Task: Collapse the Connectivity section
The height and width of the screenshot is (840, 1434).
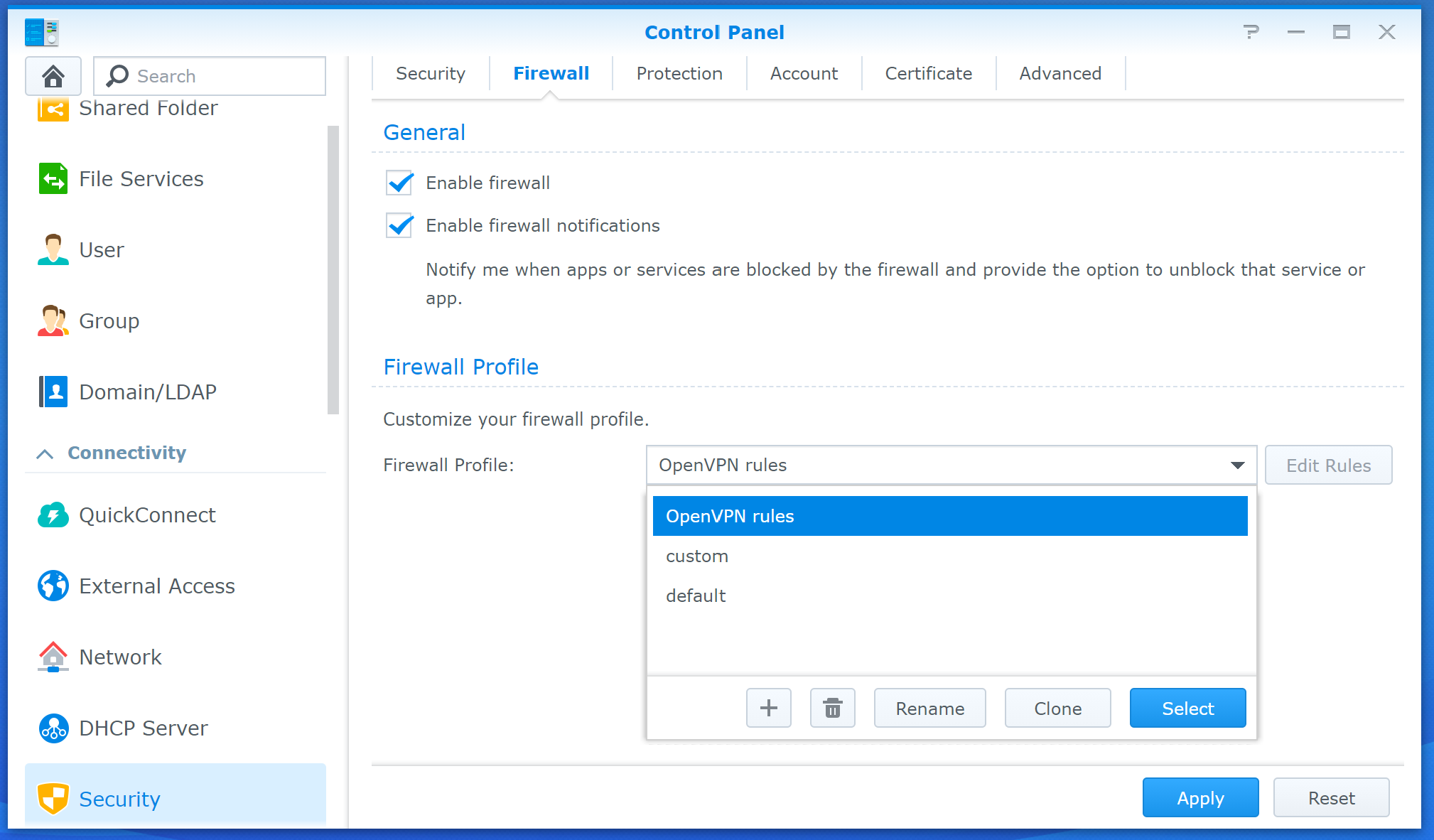Action: click(45, 453)
